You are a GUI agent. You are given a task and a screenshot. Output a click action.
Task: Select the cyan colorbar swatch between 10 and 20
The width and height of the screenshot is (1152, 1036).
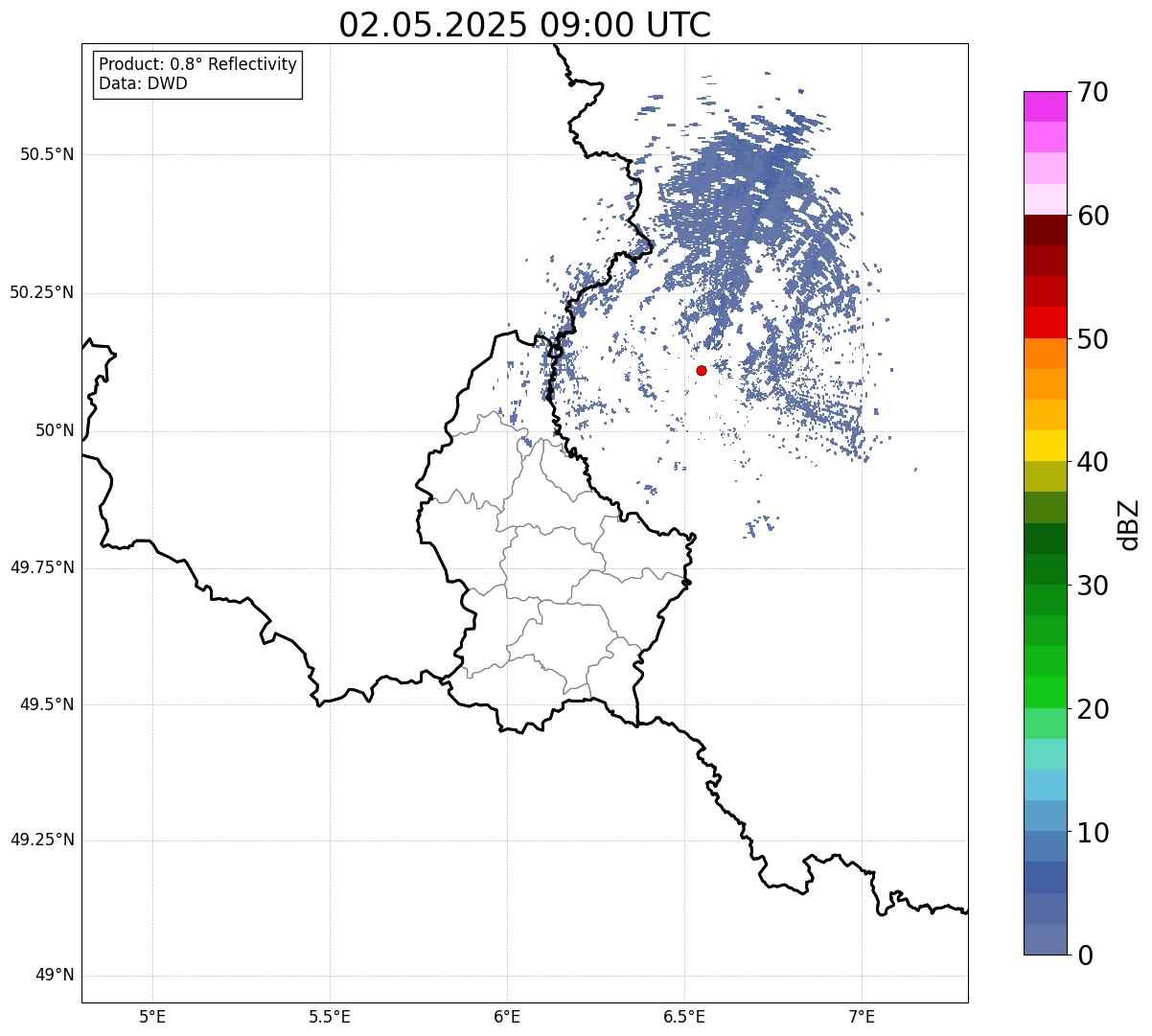click(x=1046, y=785)
